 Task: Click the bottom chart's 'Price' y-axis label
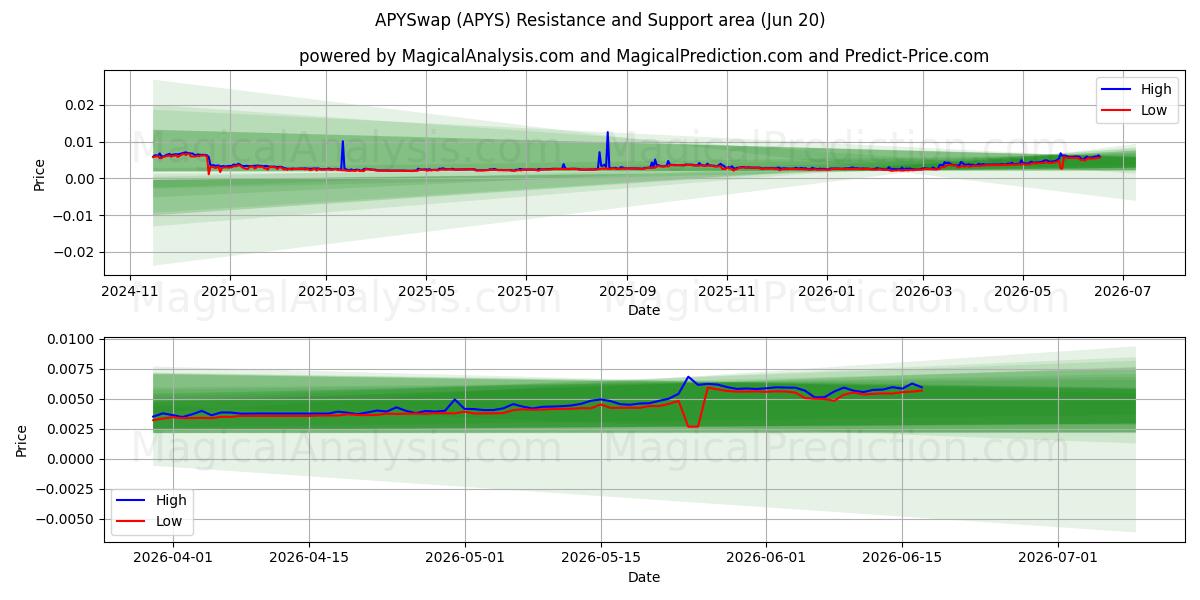tap(22, 440)
